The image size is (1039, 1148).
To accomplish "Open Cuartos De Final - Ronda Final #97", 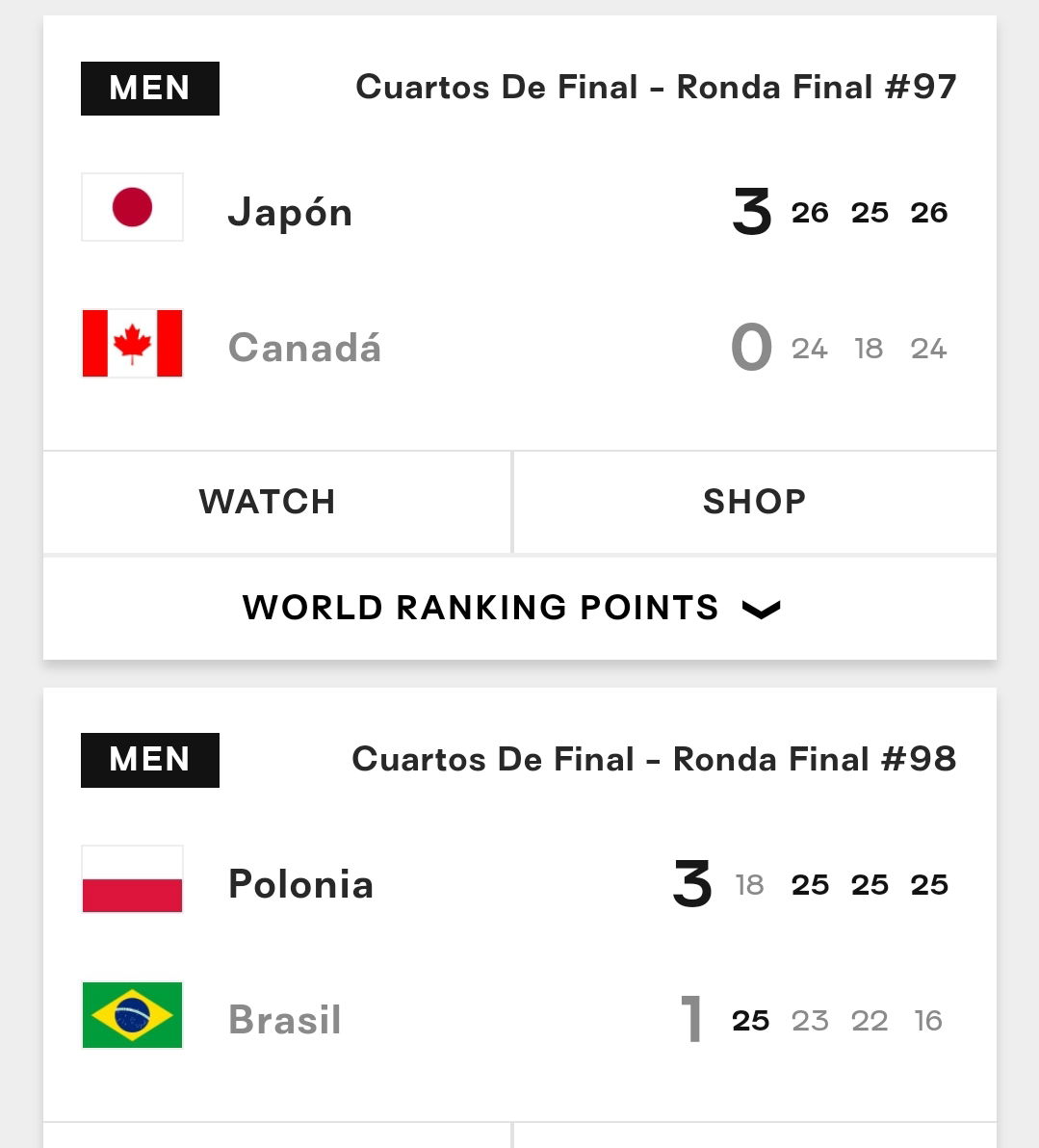I will [x=656, y=87].
